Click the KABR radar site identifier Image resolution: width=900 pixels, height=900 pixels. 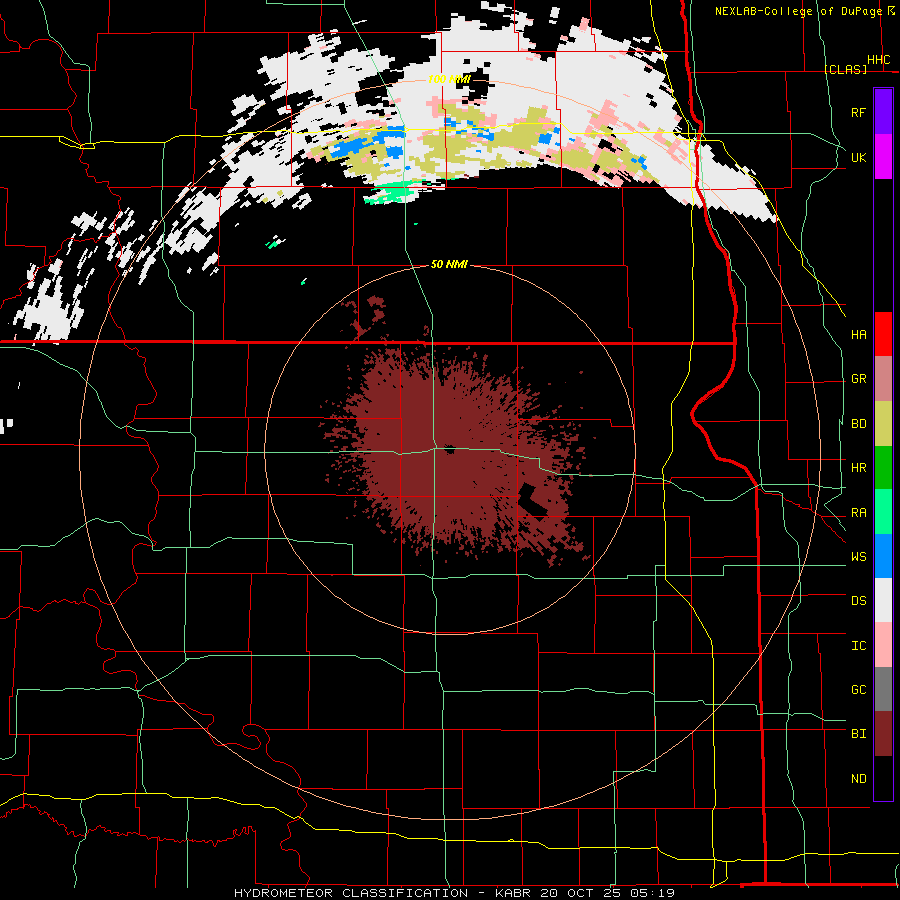(514, 893)
